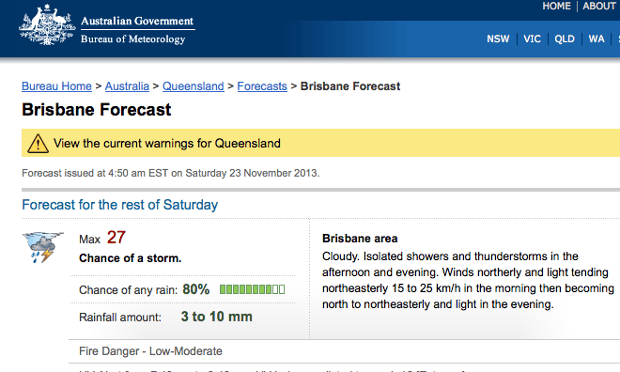Open the Queensland breadcrumb link

click(193, 86)
